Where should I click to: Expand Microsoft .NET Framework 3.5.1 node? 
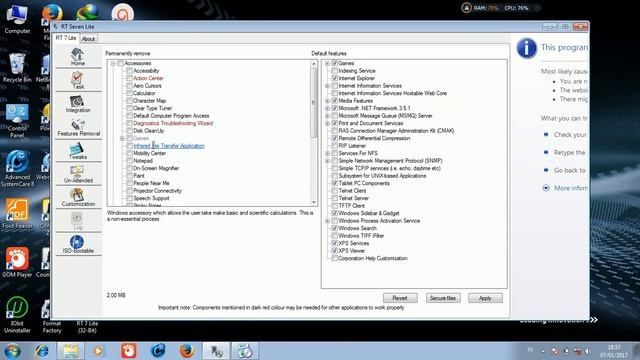coord(327,108)
